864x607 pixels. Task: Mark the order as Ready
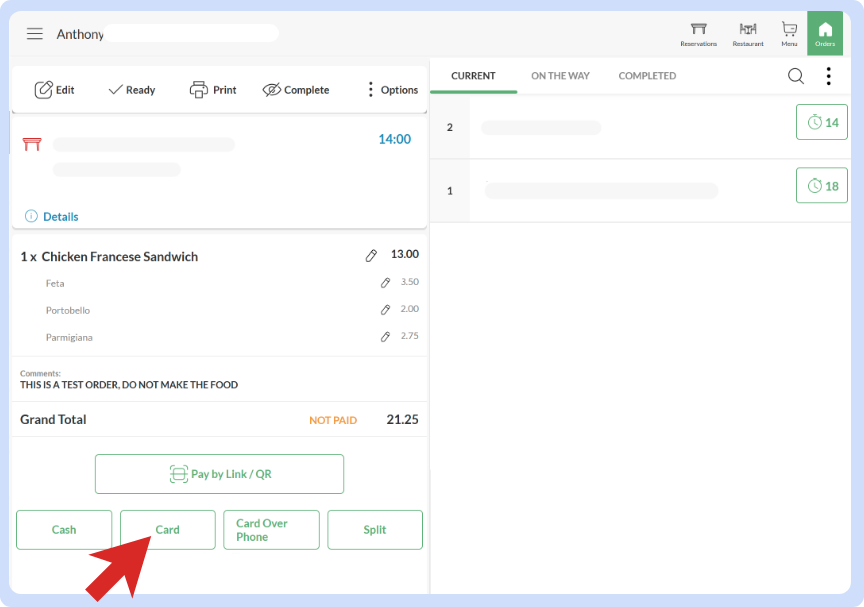(131, 89)
